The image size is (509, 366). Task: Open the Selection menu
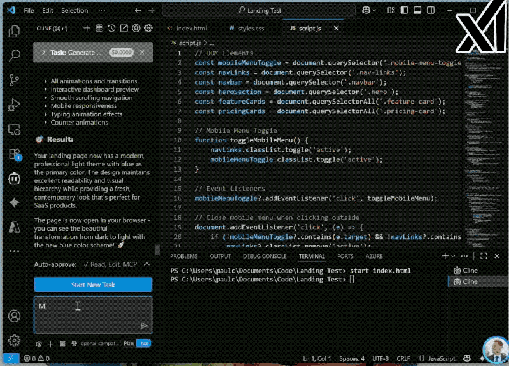coord(75,11)
